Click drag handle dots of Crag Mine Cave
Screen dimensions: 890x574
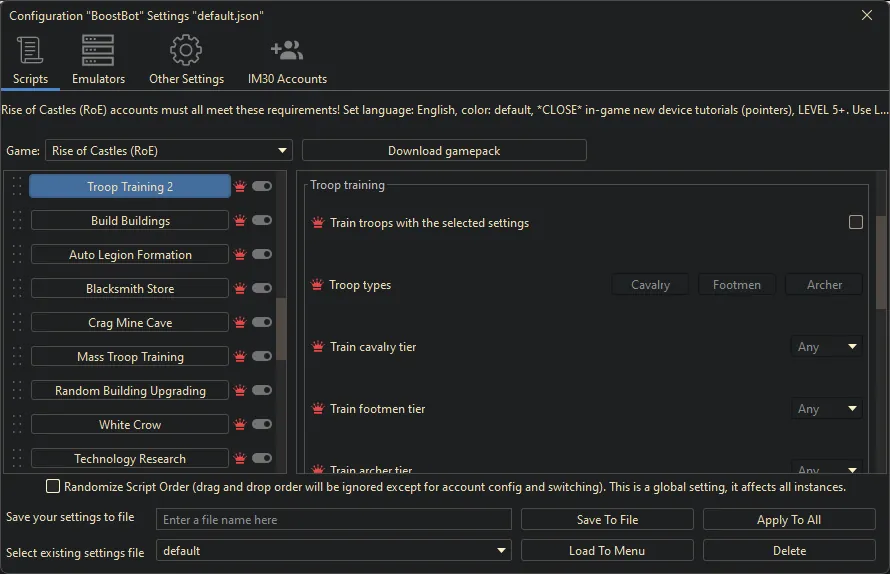17,322
